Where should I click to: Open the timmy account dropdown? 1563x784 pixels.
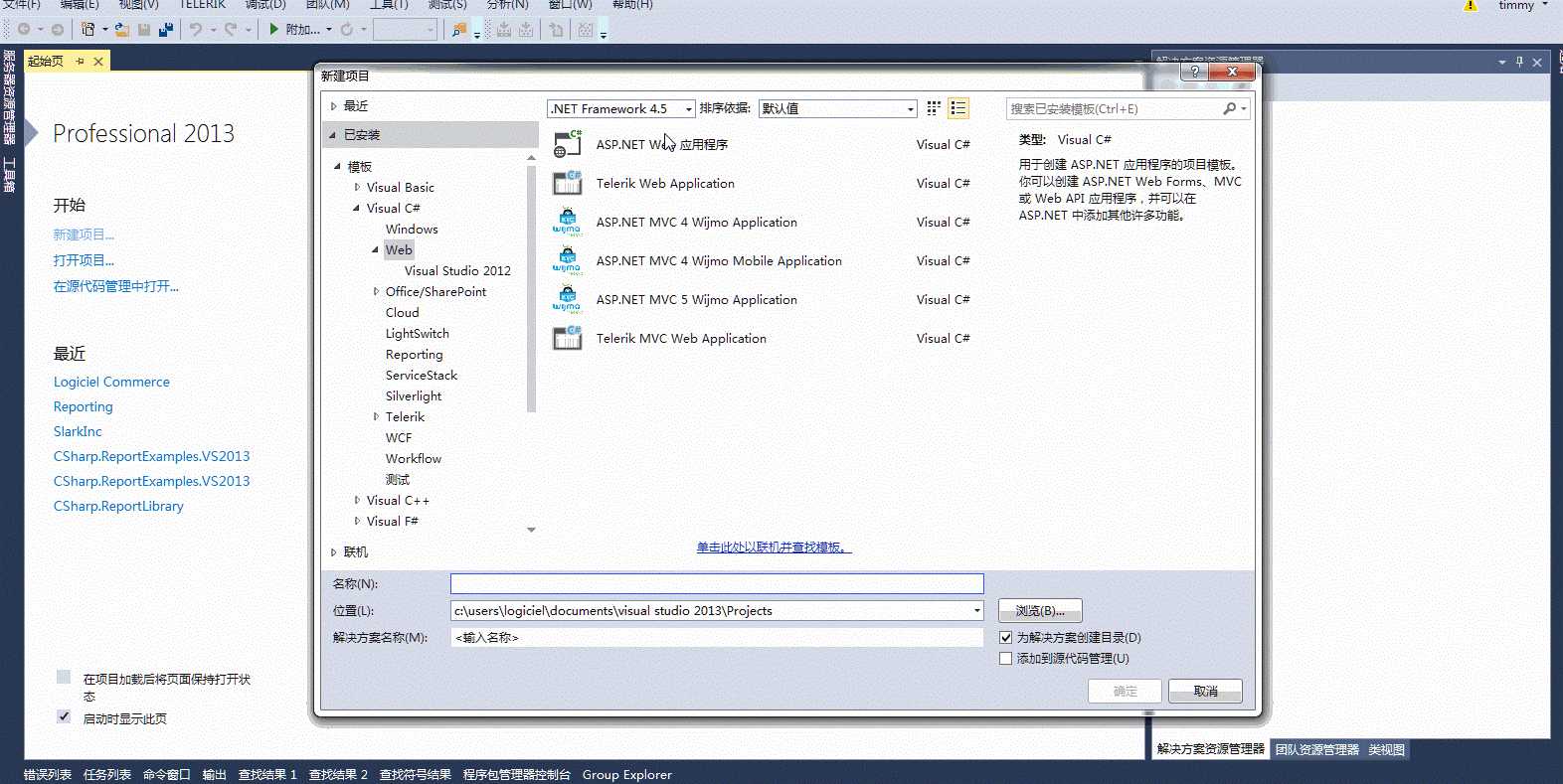click(1523, 6)
